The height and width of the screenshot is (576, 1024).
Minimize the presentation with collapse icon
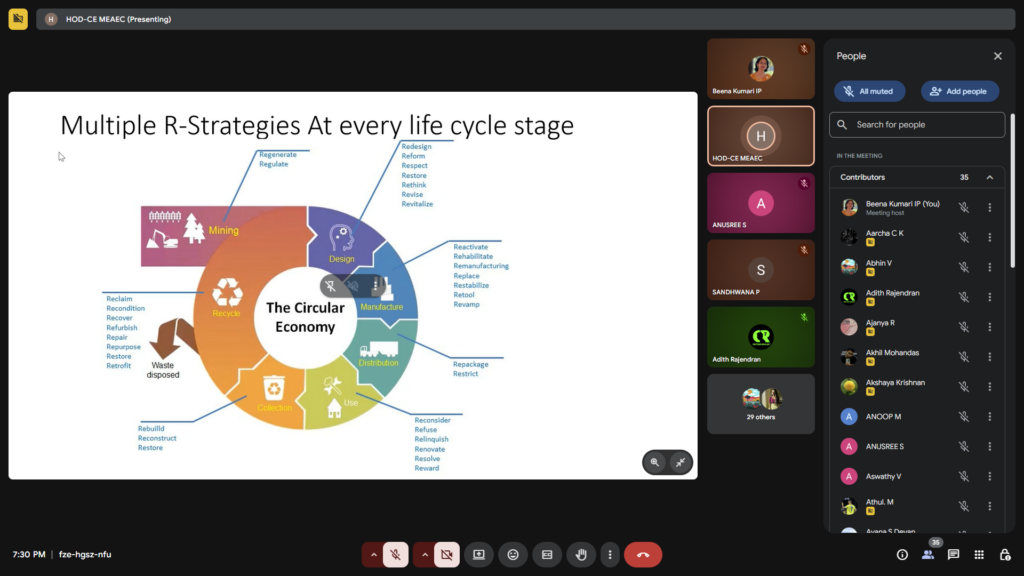[680, 462]
